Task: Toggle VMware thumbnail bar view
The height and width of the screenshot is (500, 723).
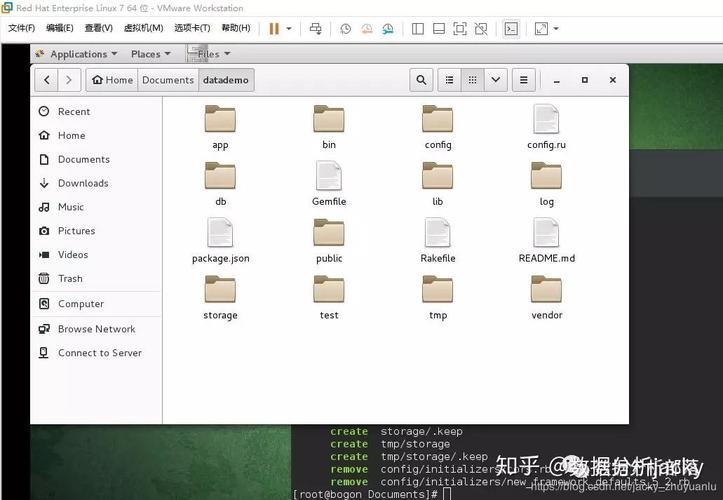Action: [x=439, y=29]
